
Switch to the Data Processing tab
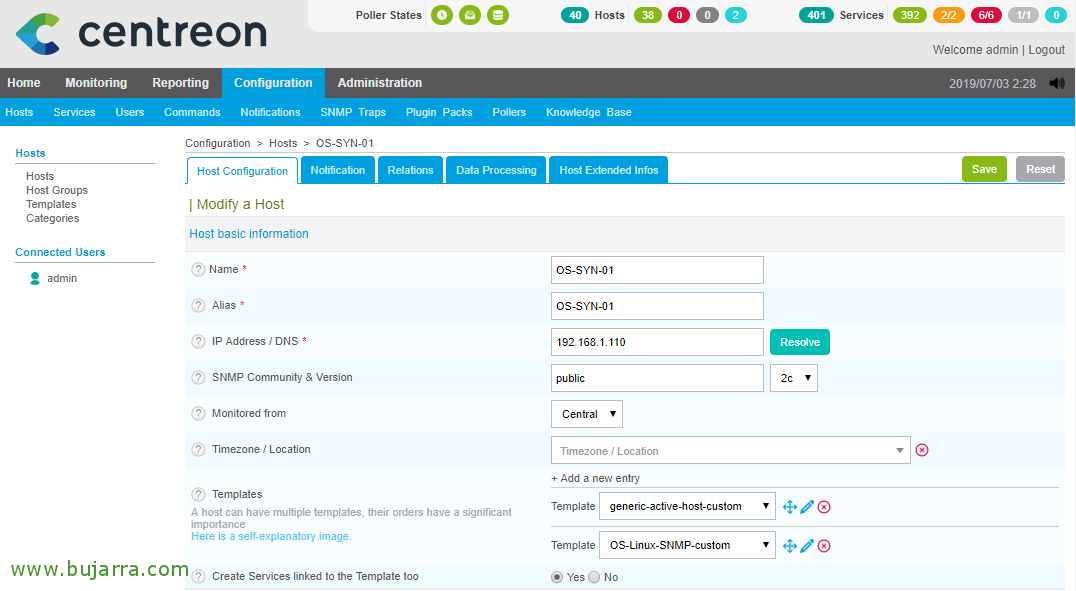(x=496, y=170)
